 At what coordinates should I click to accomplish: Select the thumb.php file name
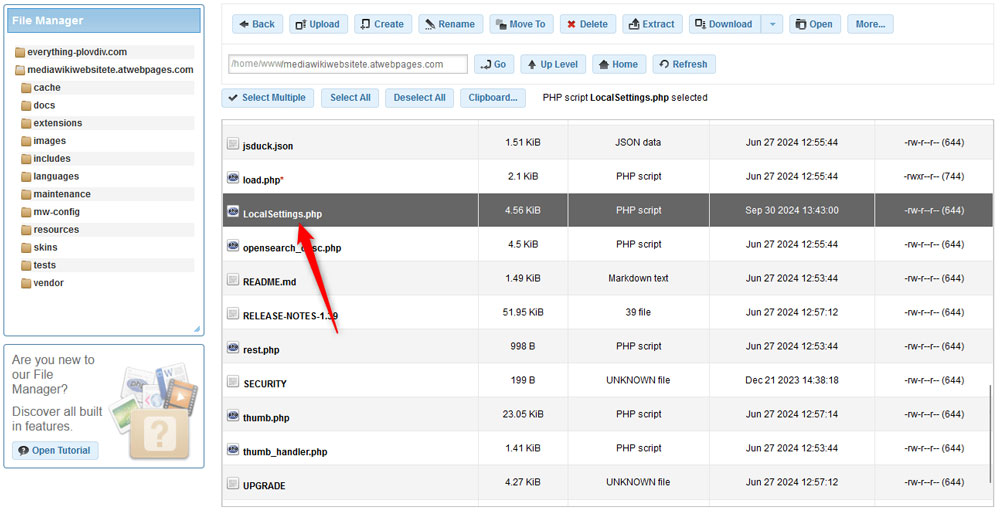pyautogui.click(x=266, y=418)
